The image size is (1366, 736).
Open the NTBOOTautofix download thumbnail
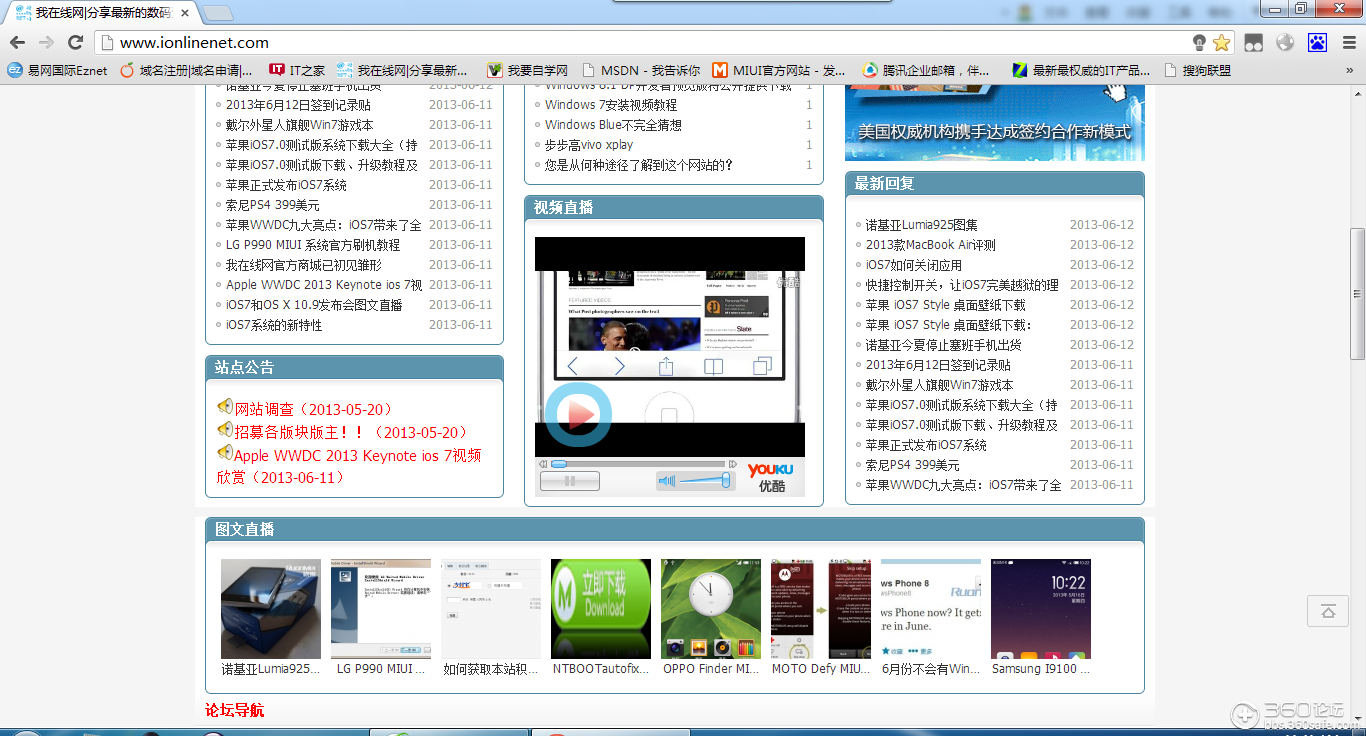[x=601, y=609]
